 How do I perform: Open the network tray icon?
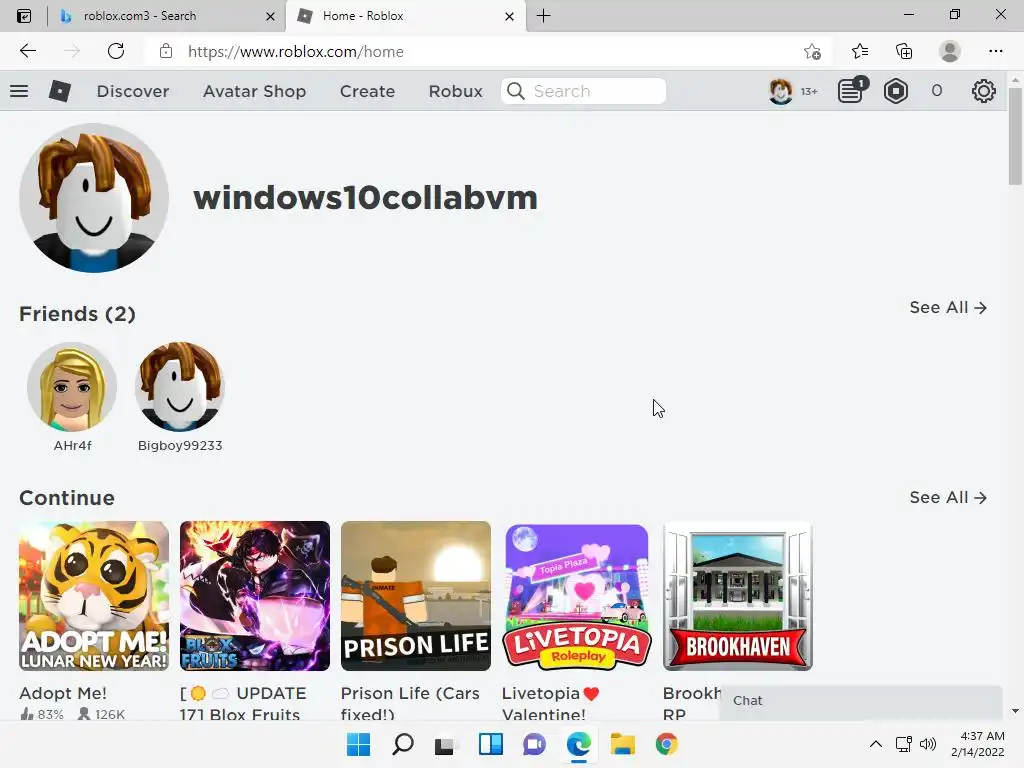point(904,744)
